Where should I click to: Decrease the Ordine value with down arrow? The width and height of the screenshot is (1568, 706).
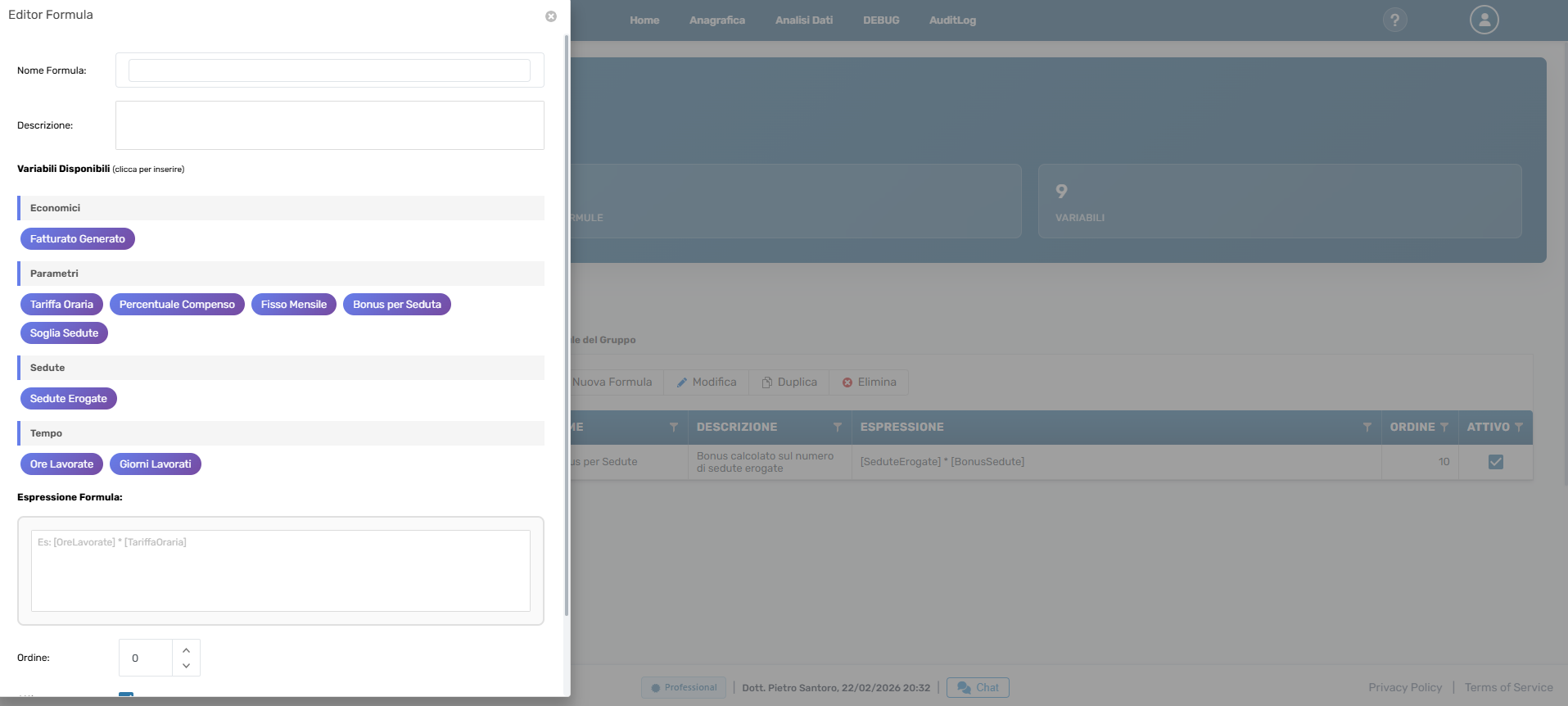click(186, 666)
